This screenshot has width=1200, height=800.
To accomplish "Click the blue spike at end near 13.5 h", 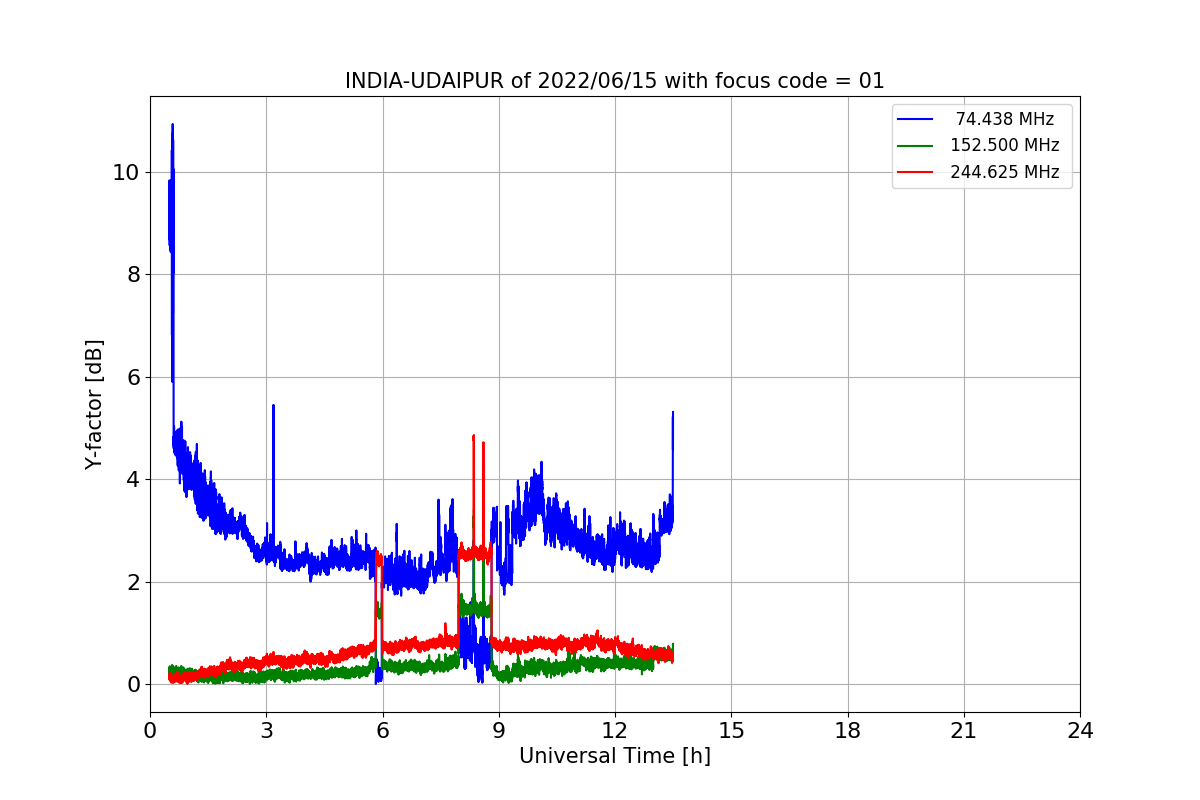I will [673, 413].
